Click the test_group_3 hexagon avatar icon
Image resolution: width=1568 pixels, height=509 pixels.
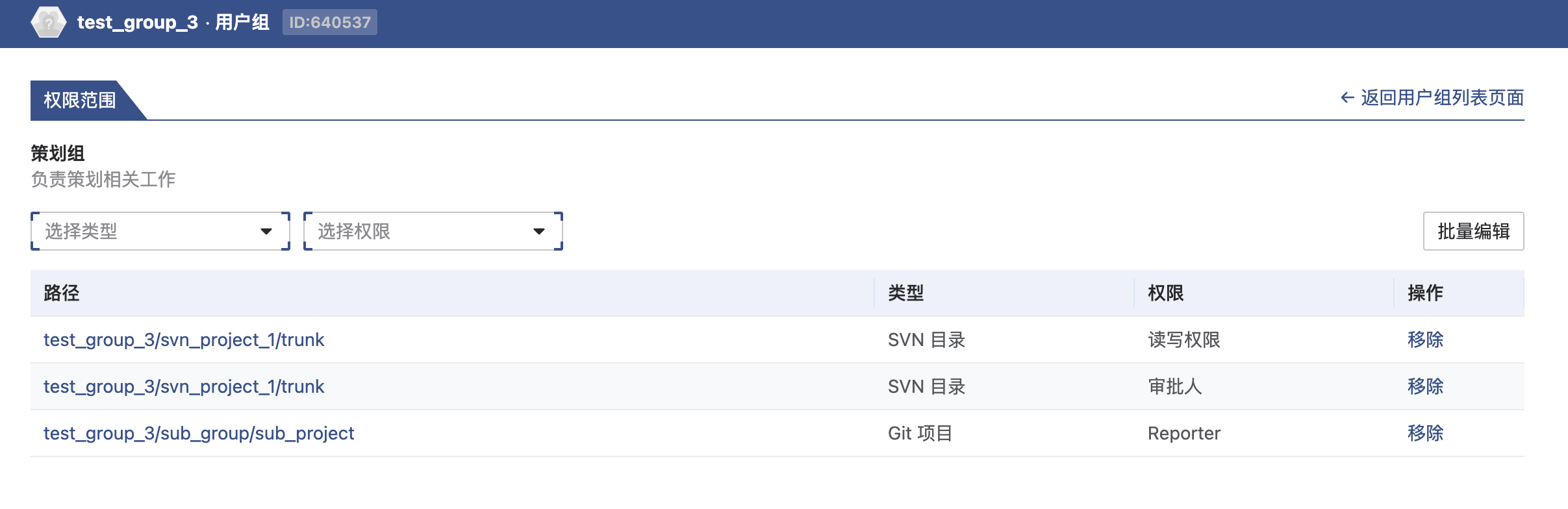click(x=48, y=23)
